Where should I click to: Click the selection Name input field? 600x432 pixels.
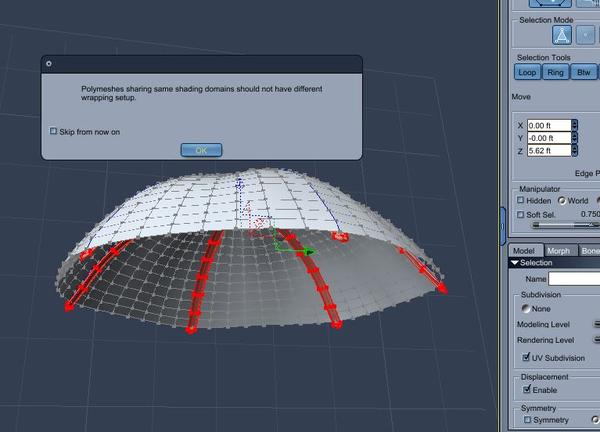(x=574, y=279)
